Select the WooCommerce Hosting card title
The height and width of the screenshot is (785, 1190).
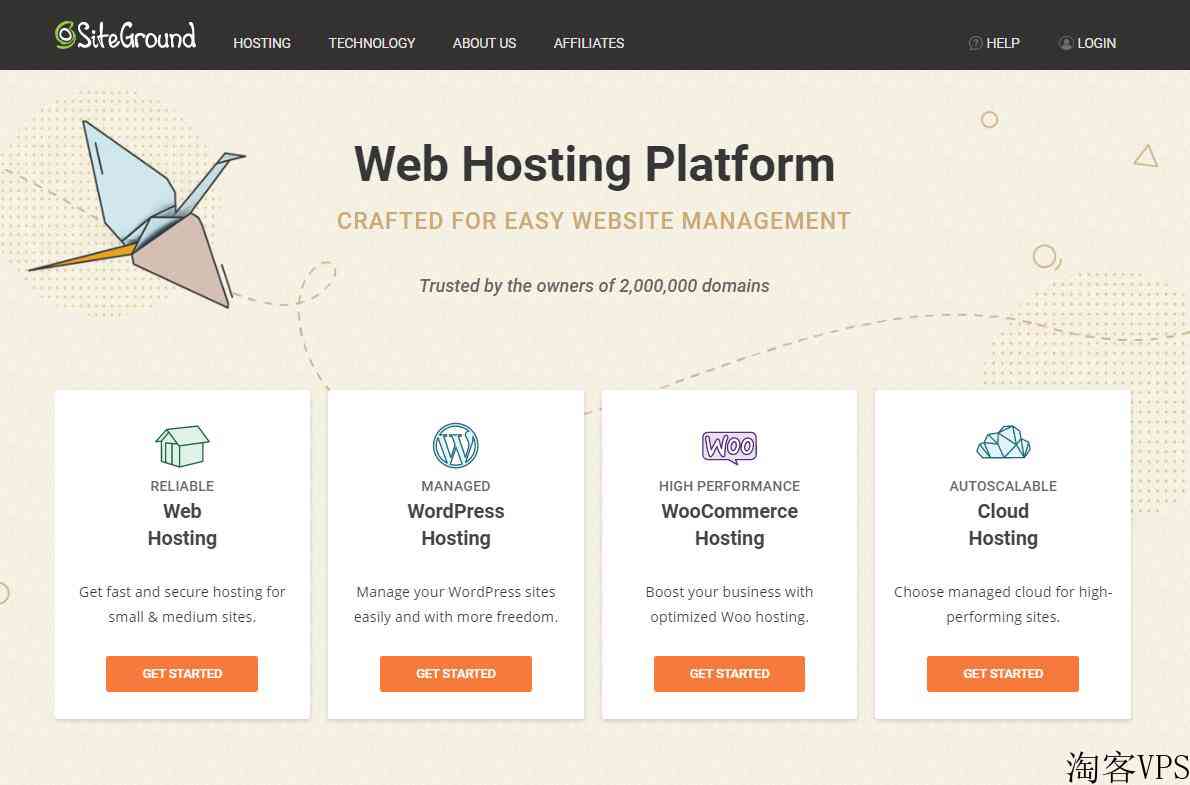[729, 525]
